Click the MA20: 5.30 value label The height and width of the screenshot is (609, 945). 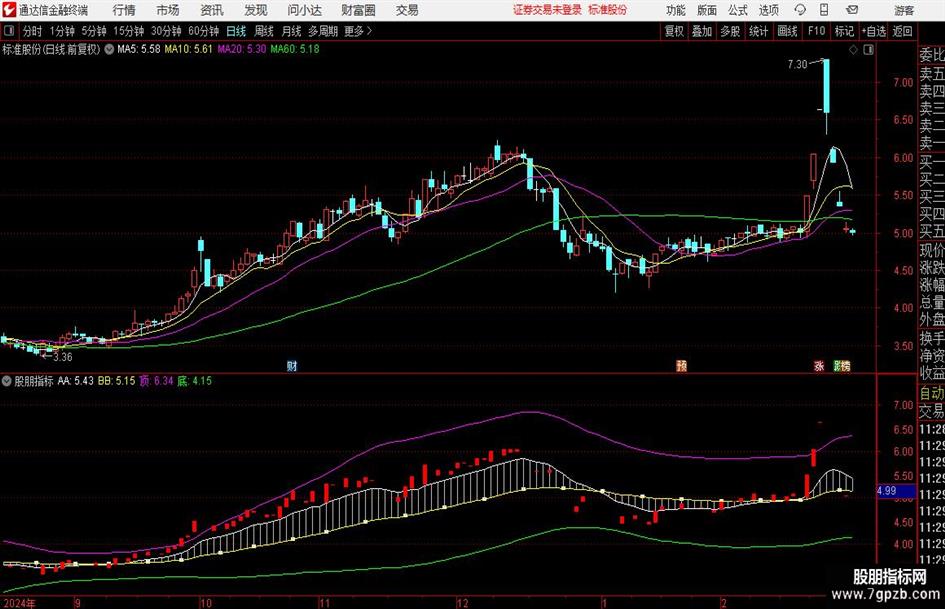[x=242, y=49]
